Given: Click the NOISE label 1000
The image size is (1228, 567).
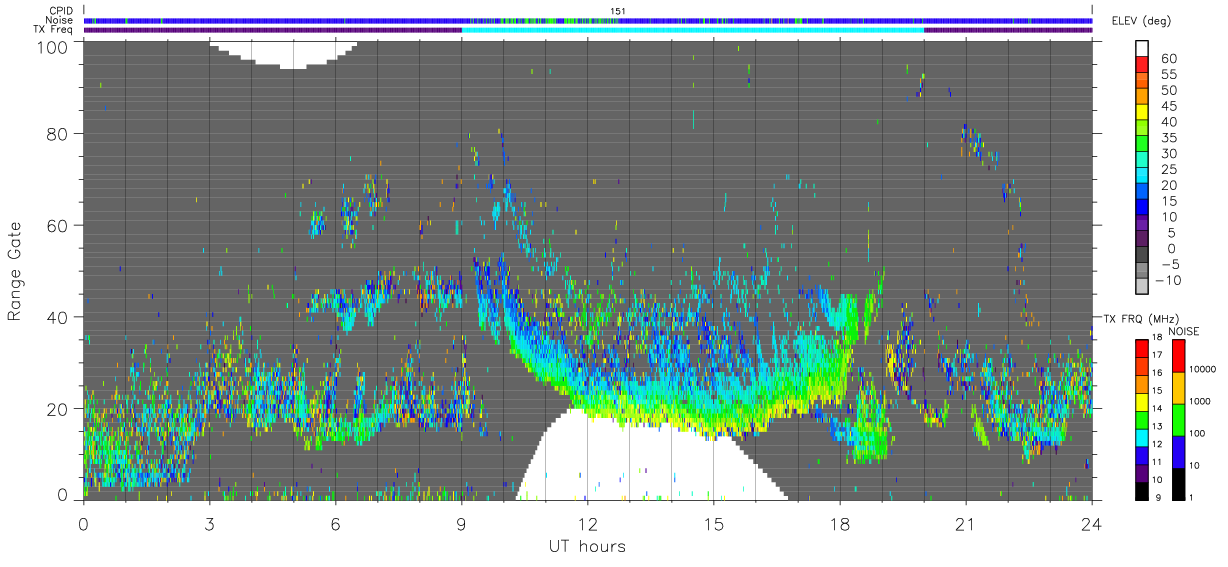Looking at the screenshot, I should point(1201,400).
